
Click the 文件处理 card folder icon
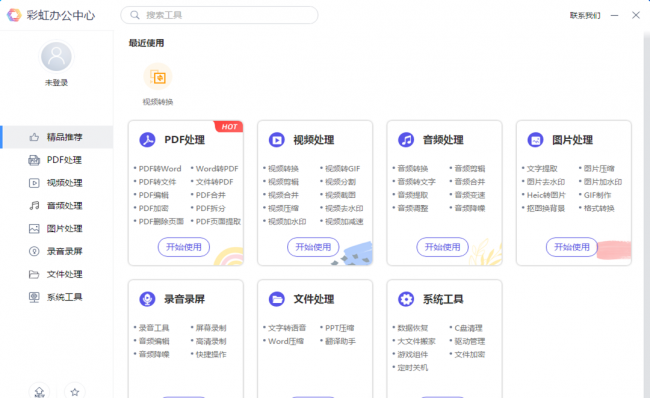click(x=276, y=299)
